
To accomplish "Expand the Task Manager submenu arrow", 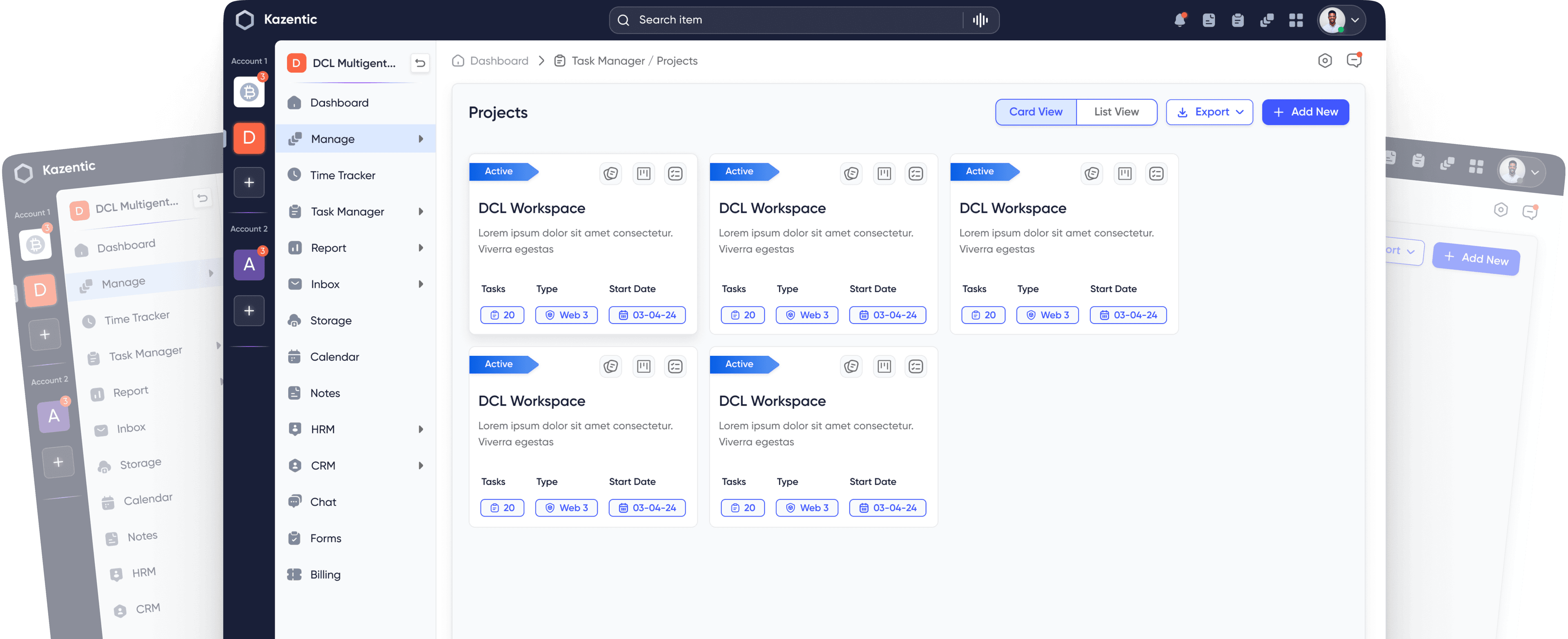I will pyautogui.click(x=421, y=212).
